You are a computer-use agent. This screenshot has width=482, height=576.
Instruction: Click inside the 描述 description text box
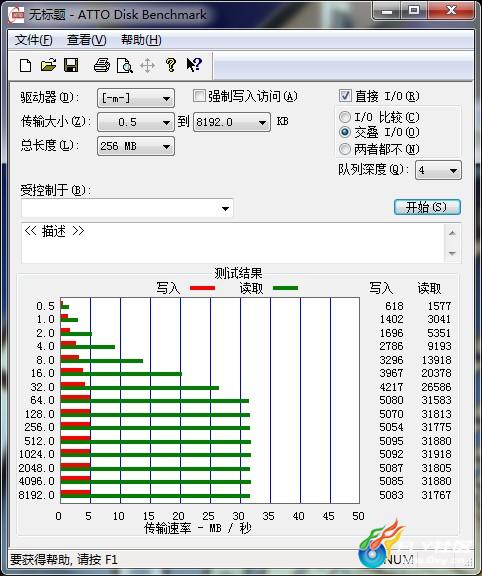(233, 242)
